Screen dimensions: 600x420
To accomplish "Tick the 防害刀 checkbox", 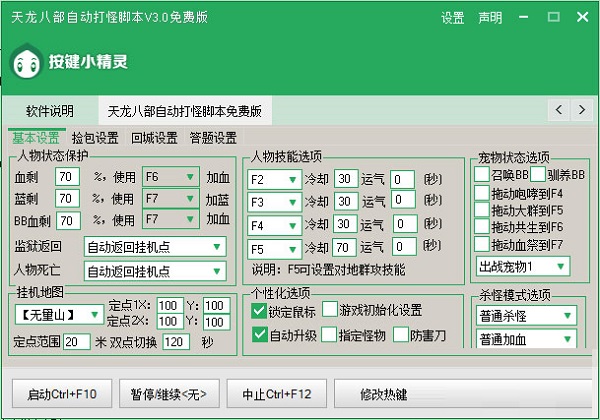I will 400,335.
